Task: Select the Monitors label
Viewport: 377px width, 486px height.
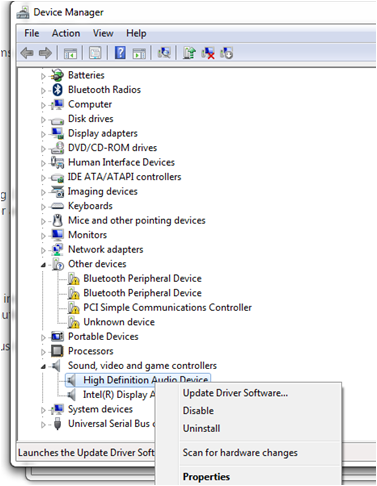Action: click(x=87, y=235)
